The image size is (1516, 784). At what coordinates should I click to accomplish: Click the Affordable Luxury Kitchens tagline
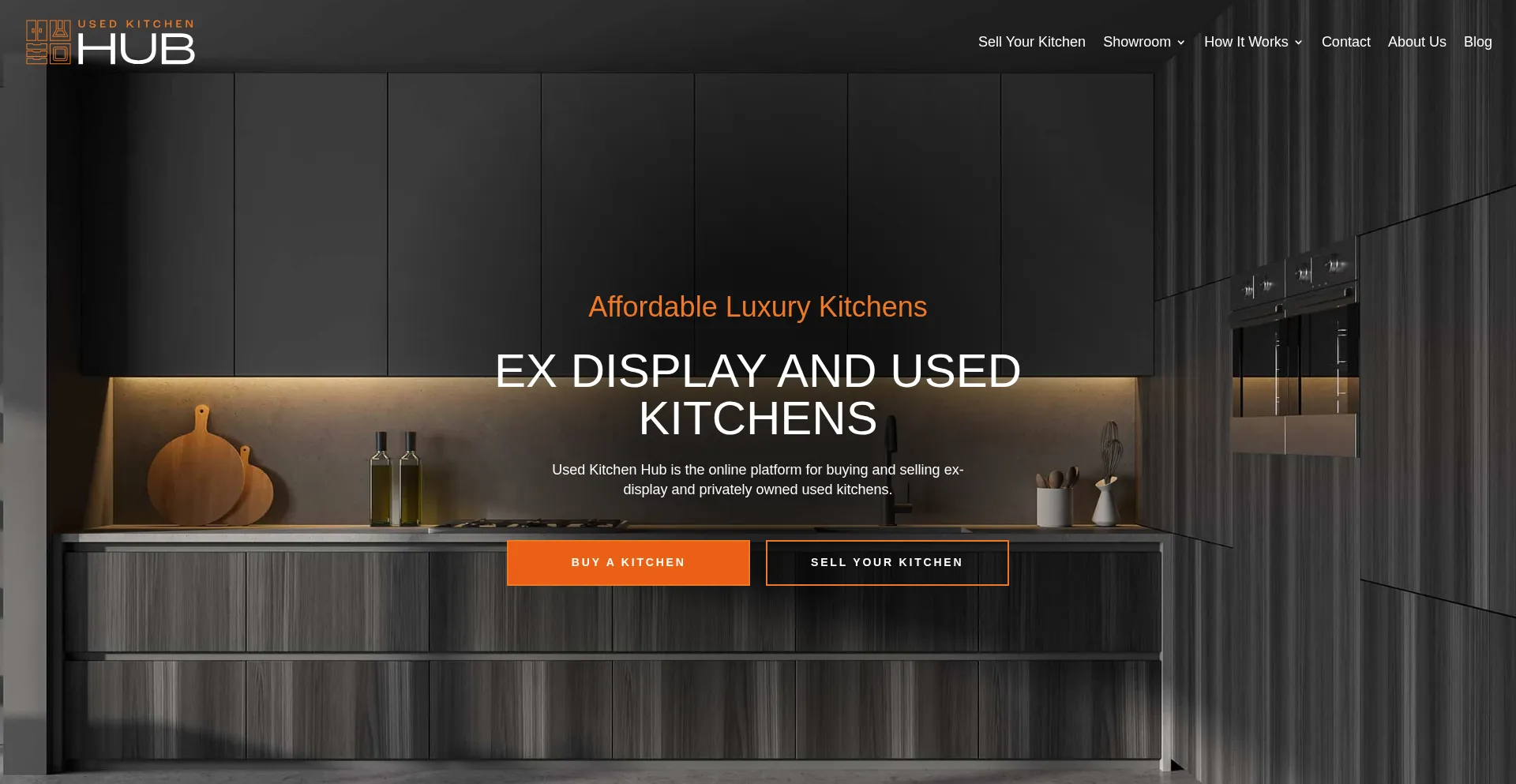[x=757, y=306]
